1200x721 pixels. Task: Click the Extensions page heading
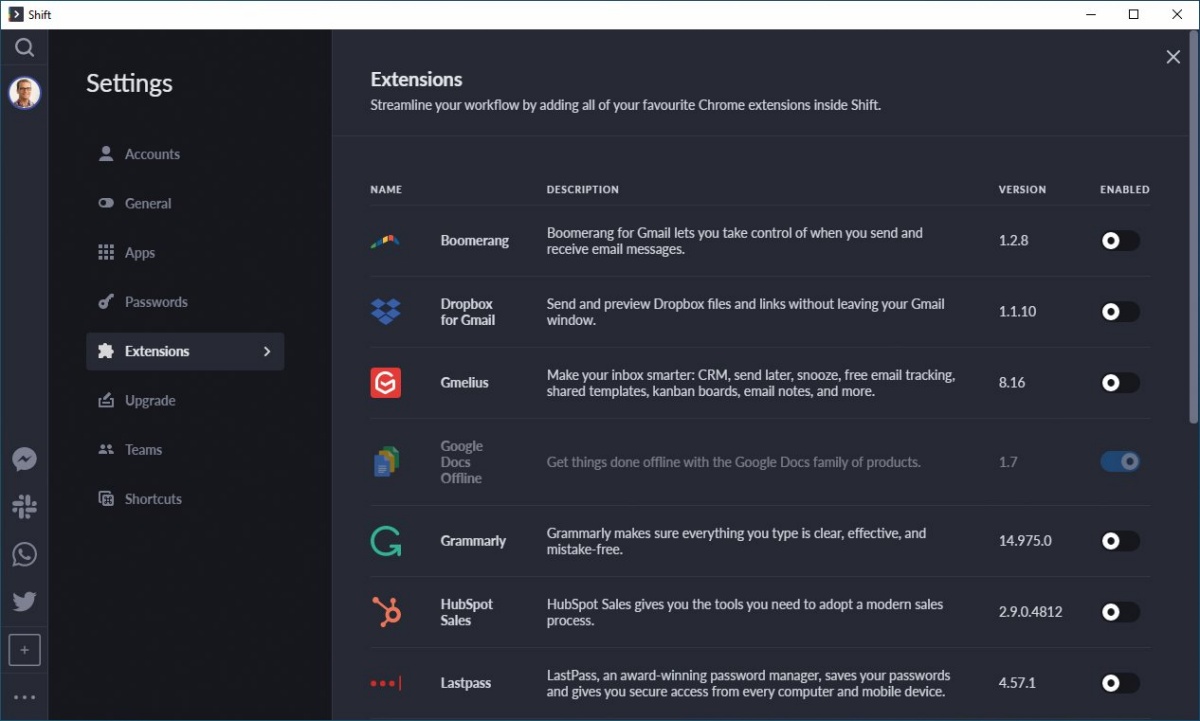click(417, 80)
